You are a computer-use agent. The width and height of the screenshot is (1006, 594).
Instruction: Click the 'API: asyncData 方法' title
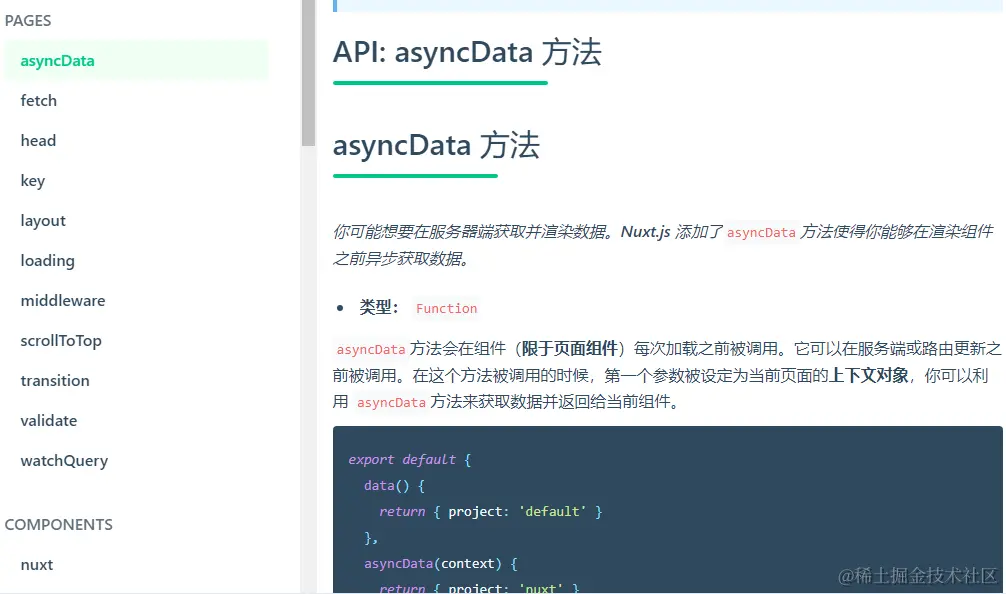(x=467, y=53)
